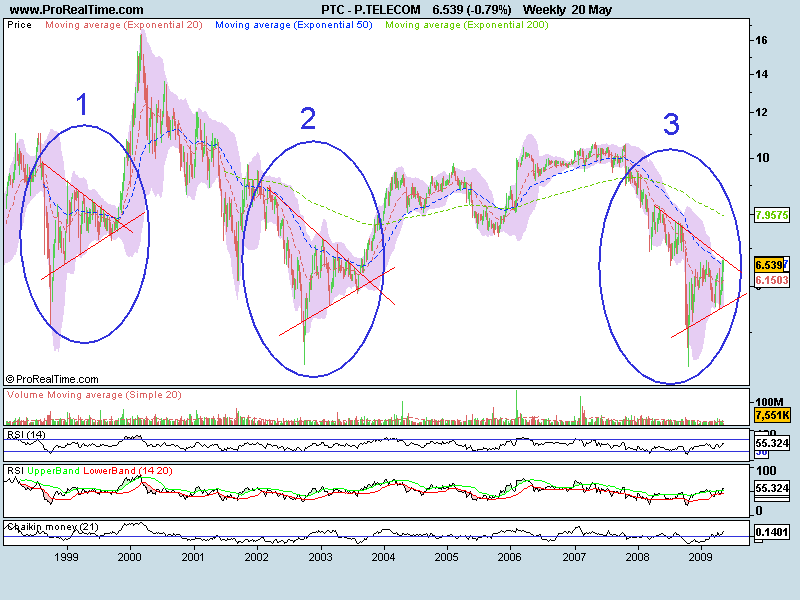The width and height of the screenshot is (800, 600).
Task: Open the Moving average (Exponential 50) label
Action: pos(294,25)
